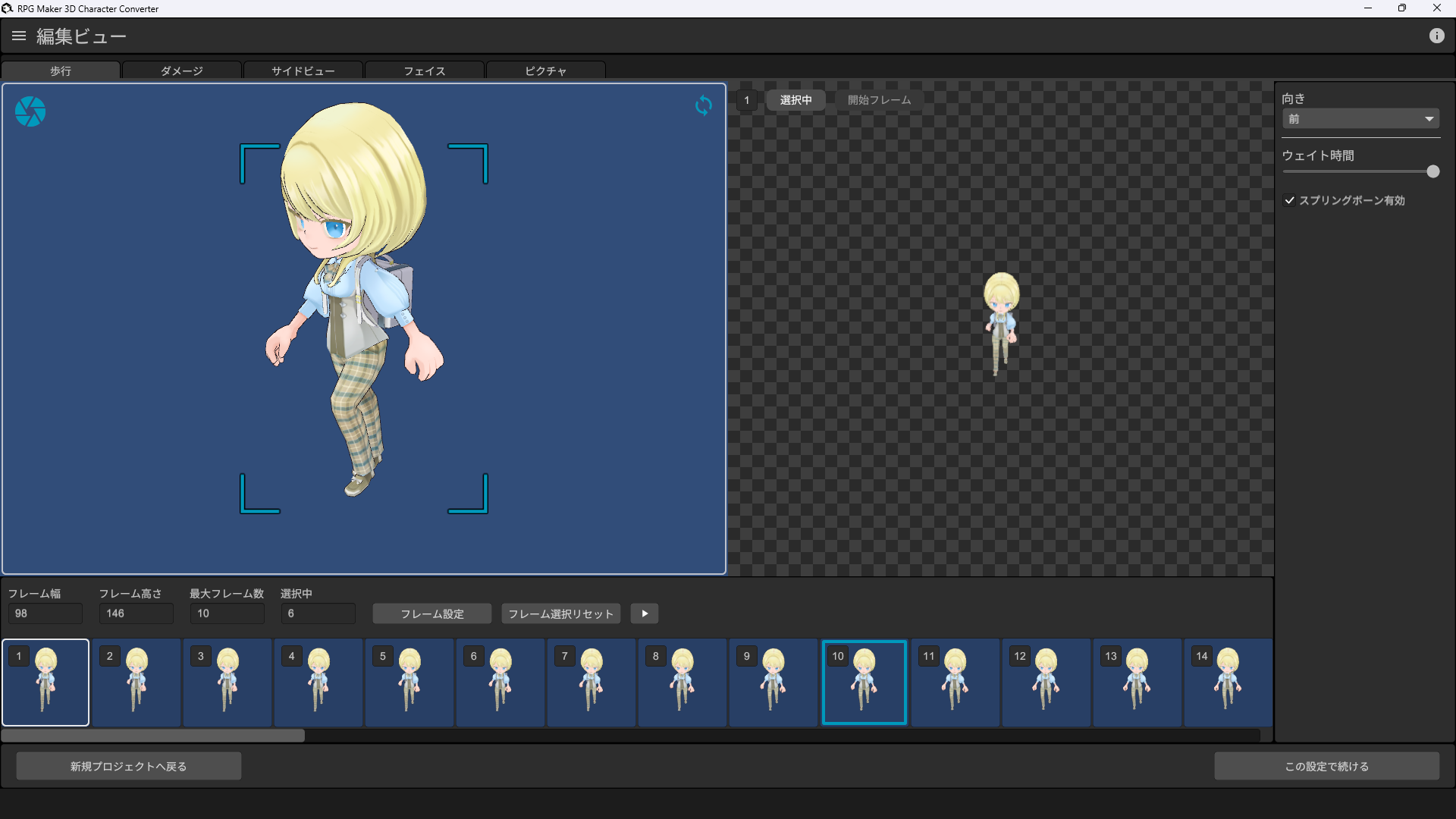This screenshot has height=819, width=1456.
Task: Select frame thumbnail 9
Action: 773,682
